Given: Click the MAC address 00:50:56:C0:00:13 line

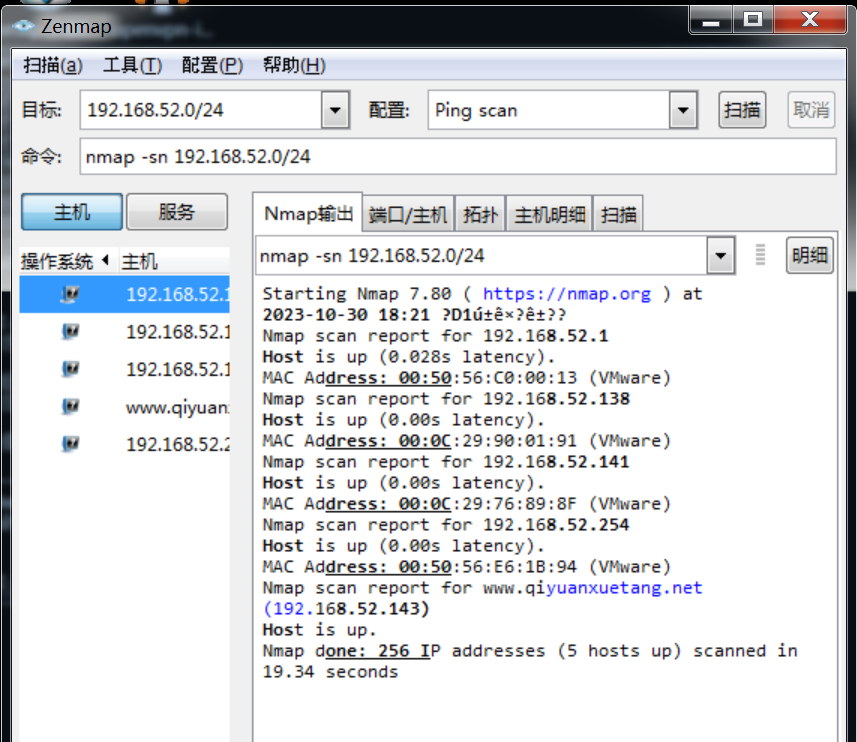Looking at the screenshot, I should (x=466, y=378).
